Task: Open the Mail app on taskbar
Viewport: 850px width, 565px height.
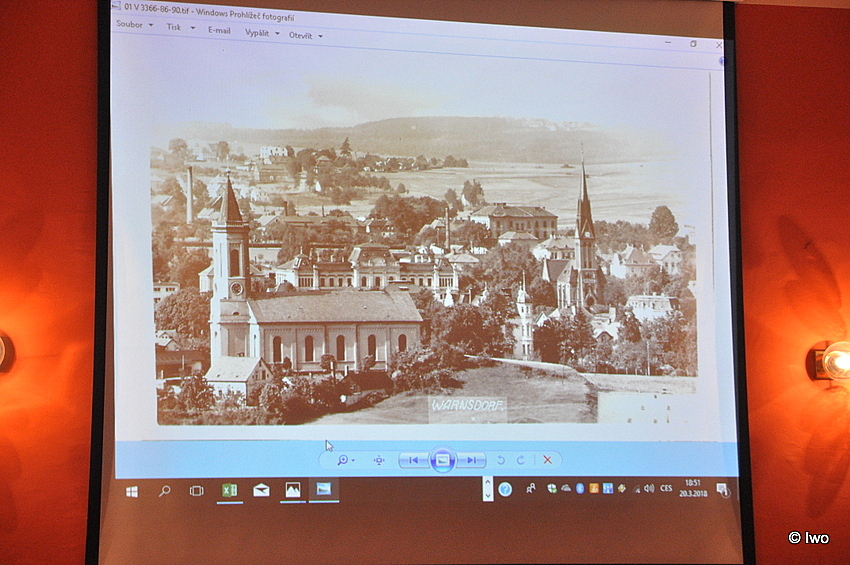Action: coord(261,490)
